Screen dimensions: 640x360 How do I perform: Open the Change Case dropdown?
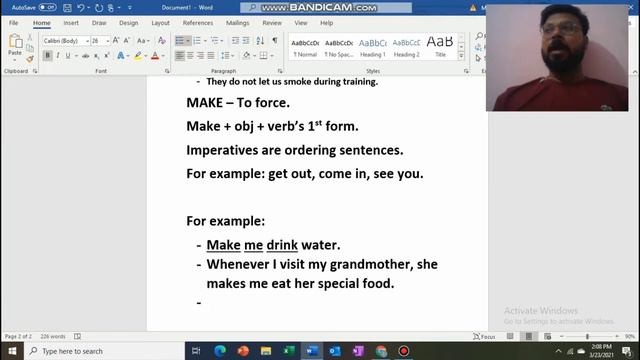143,40
